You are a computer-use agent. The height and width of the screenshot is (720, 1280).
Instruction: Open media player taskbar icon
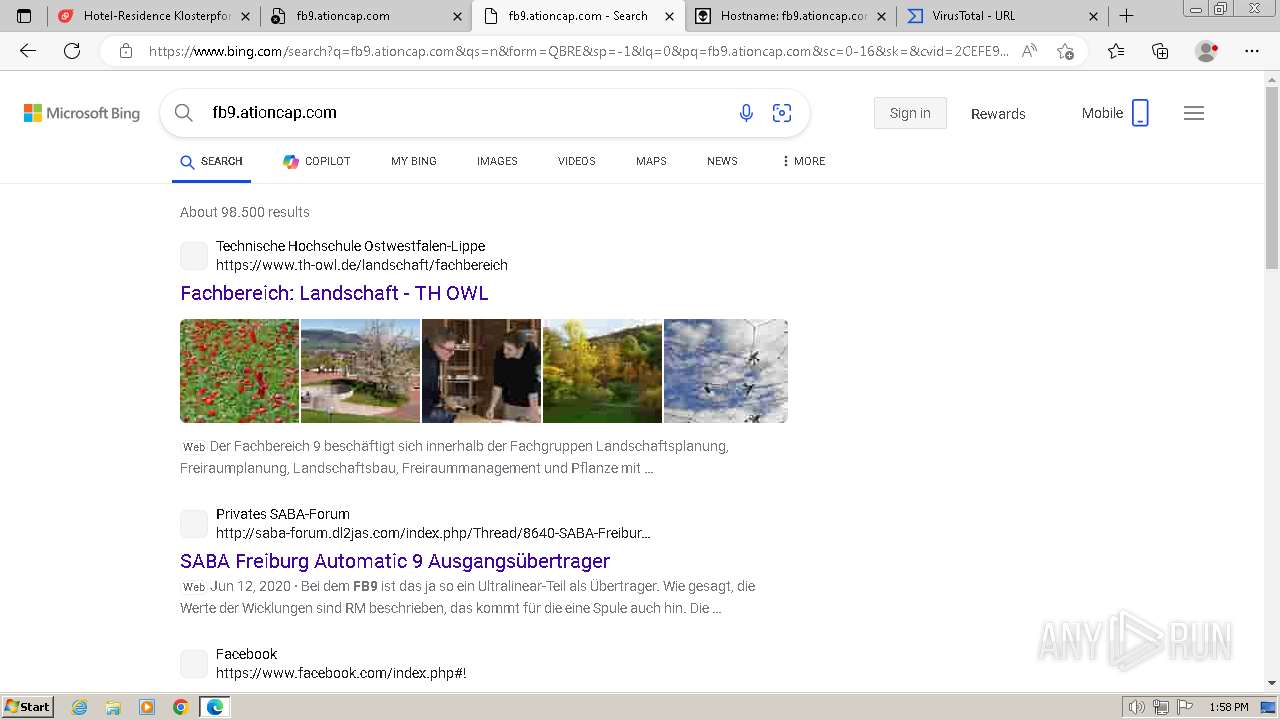(x=147, y=707)
